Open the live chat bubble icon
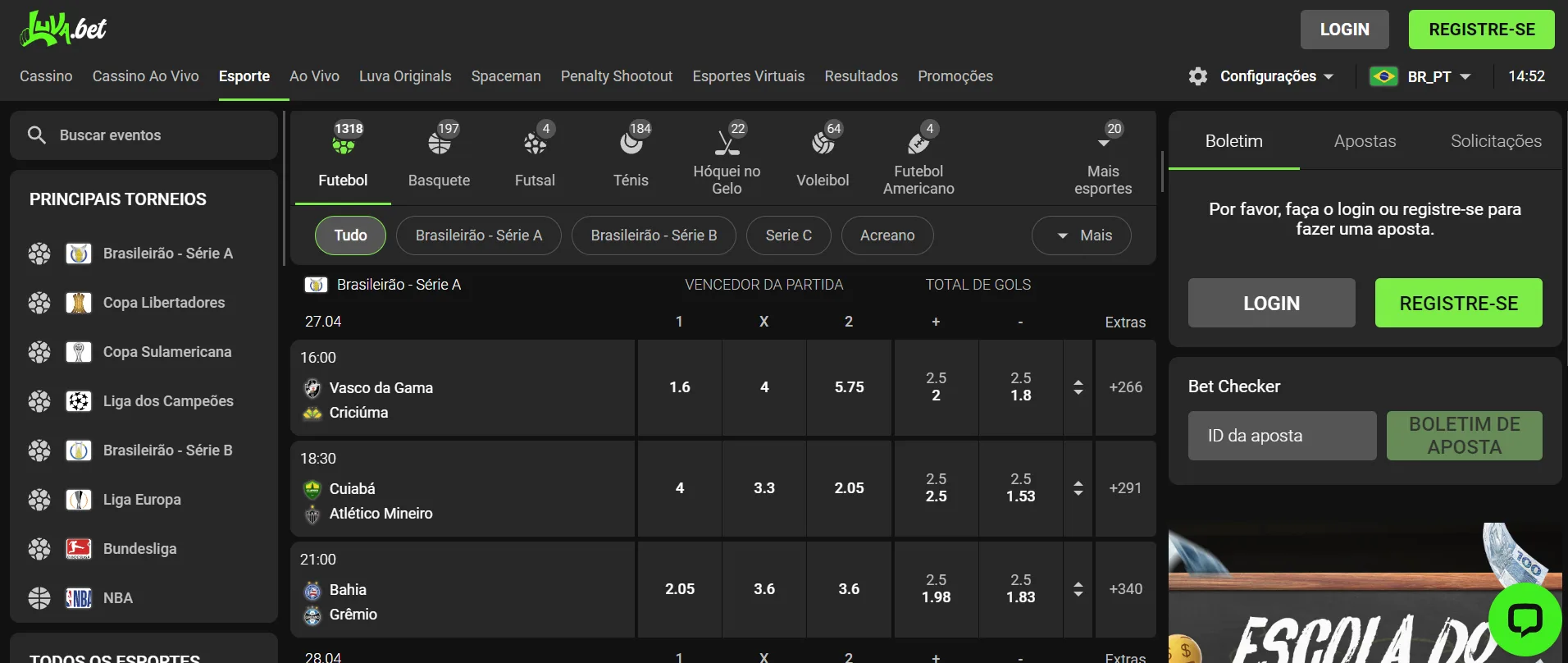The image size is (1568, 663). [1525, 620]
